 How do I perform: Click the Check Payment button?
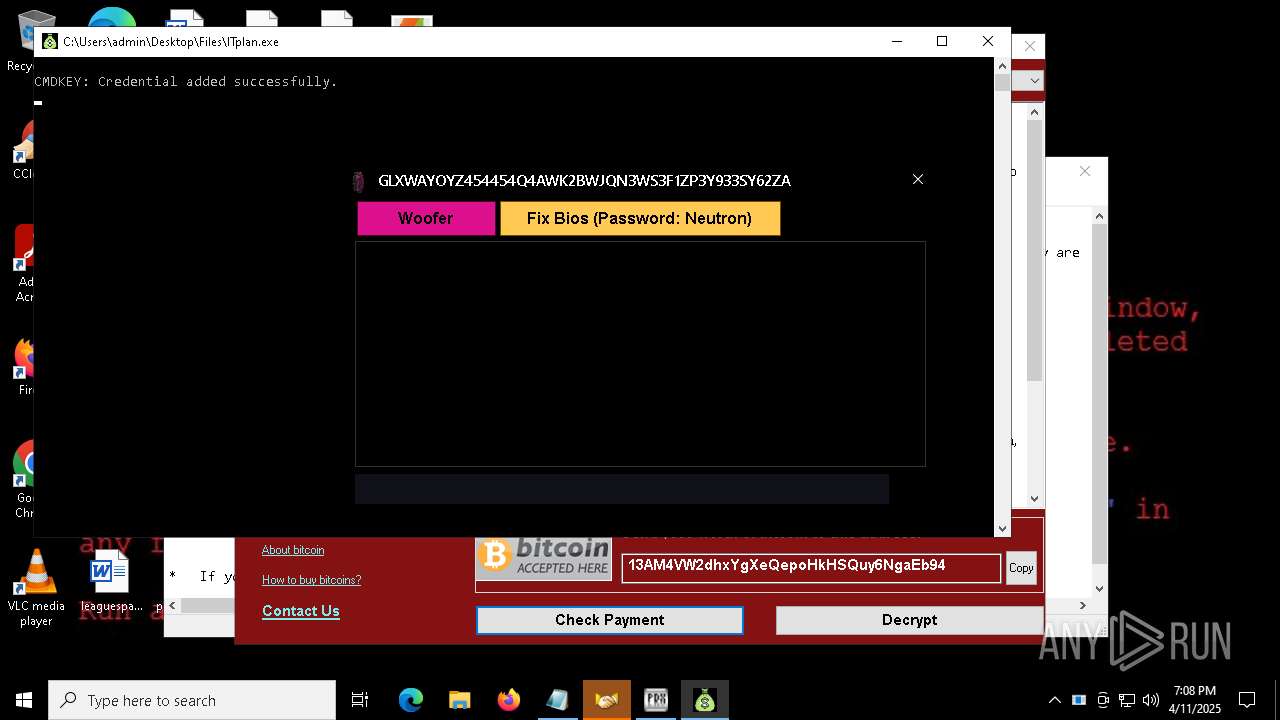(x=610, y=620)
